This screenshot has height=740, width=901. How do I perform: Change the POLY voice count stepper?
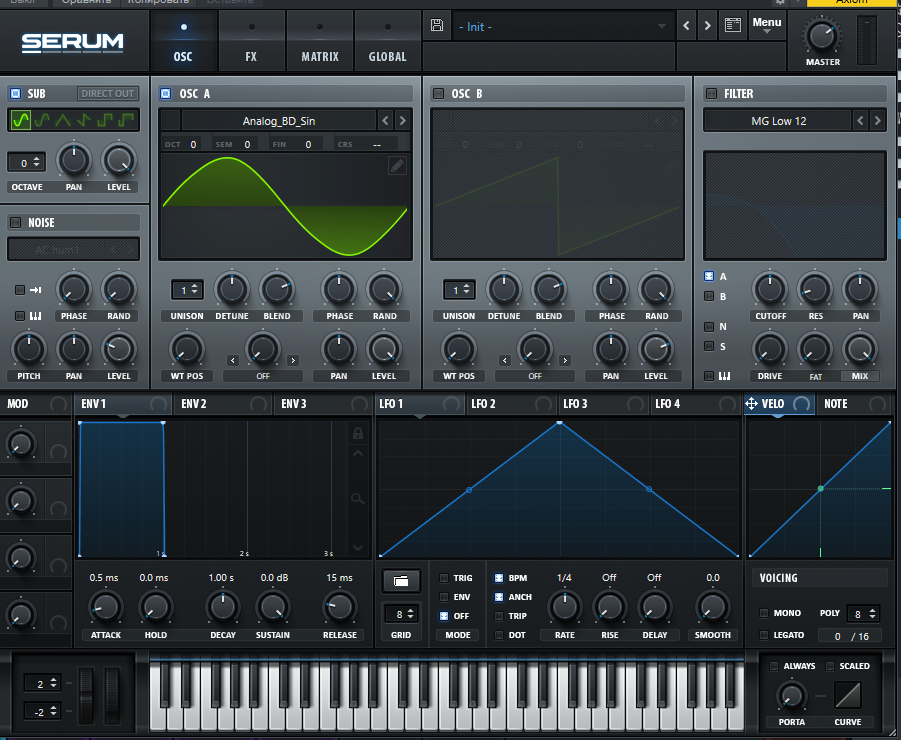[x=863, y=614]
